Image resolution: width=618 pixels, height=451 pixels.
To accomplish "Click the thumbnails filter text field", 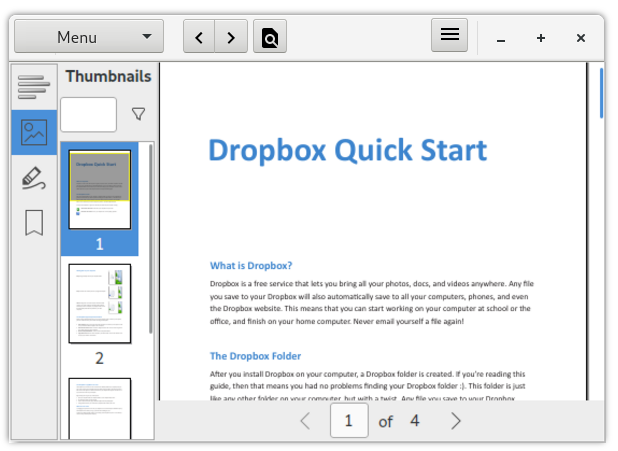I will [x=89, y=114].
